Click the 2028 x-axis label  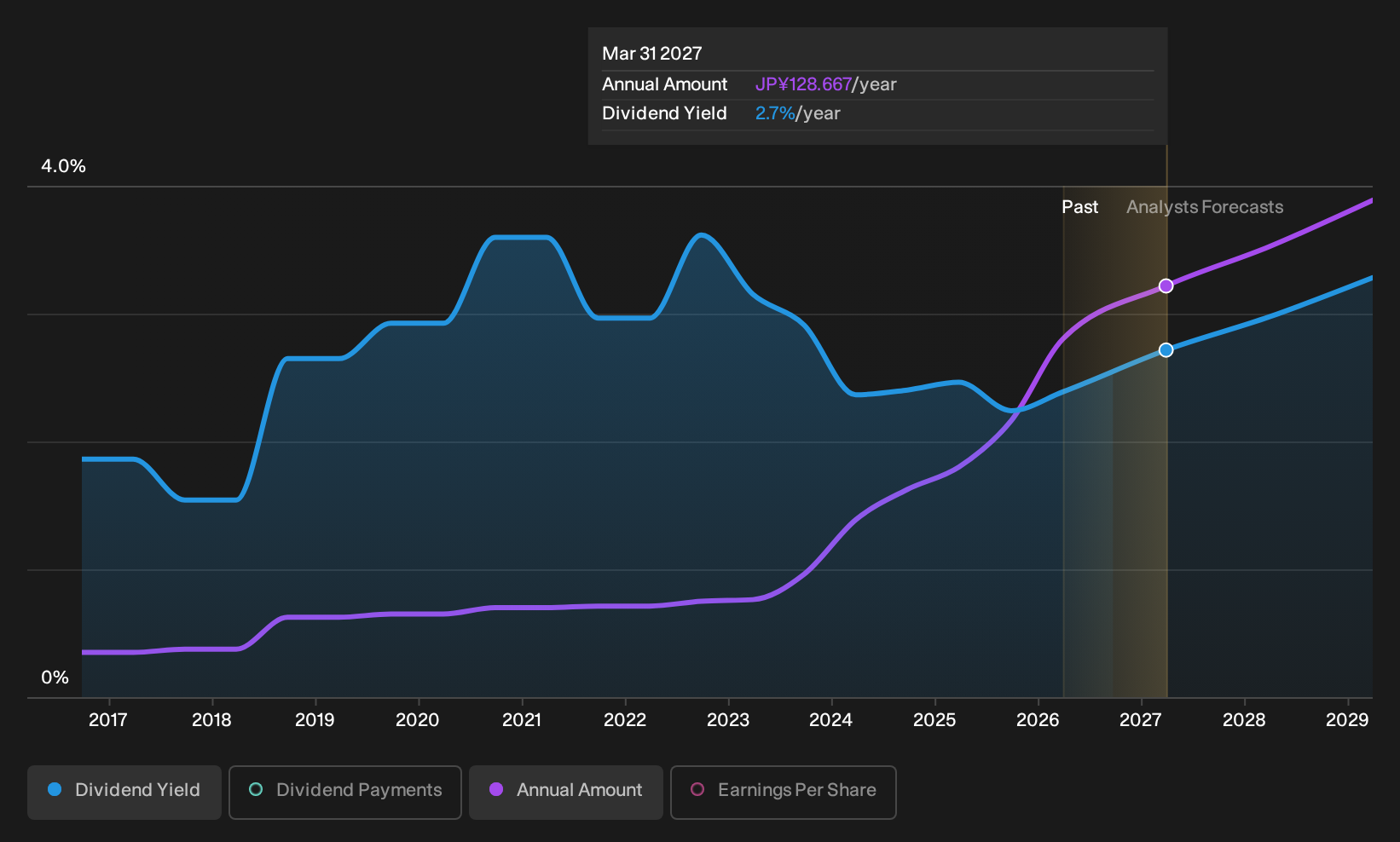[x=1244, y=720]
